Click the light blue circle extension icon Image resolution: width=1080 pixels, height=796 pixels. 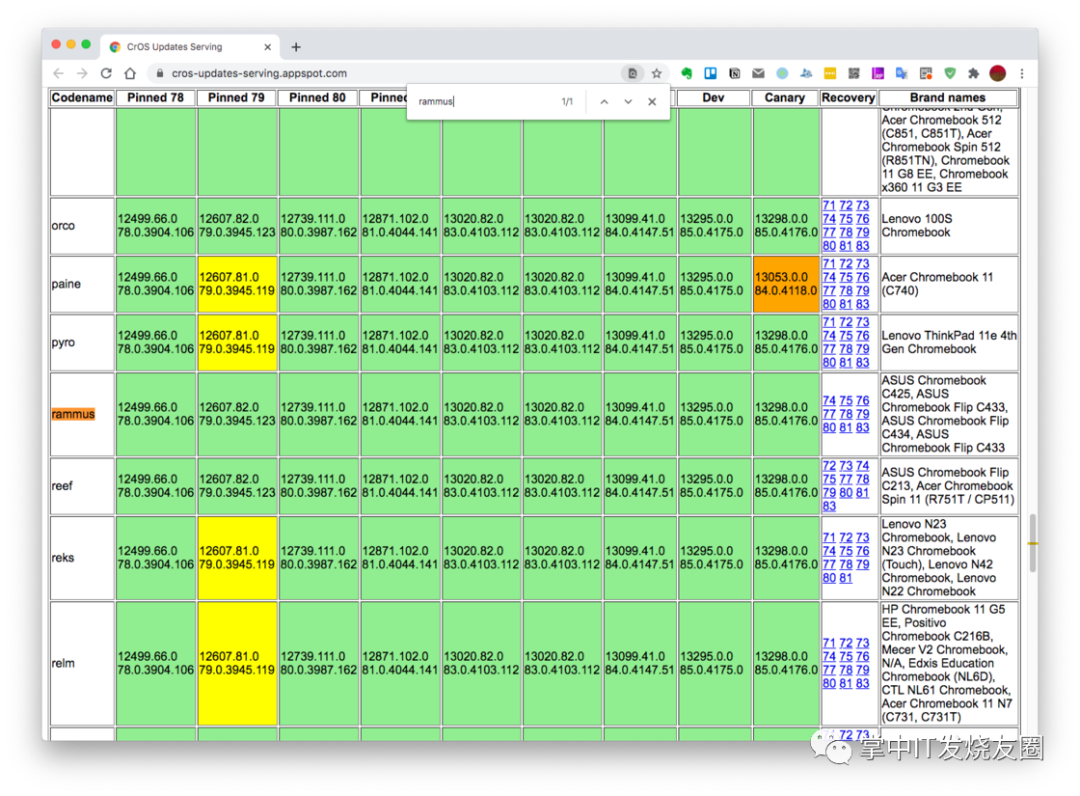click(x=782, y=73)
